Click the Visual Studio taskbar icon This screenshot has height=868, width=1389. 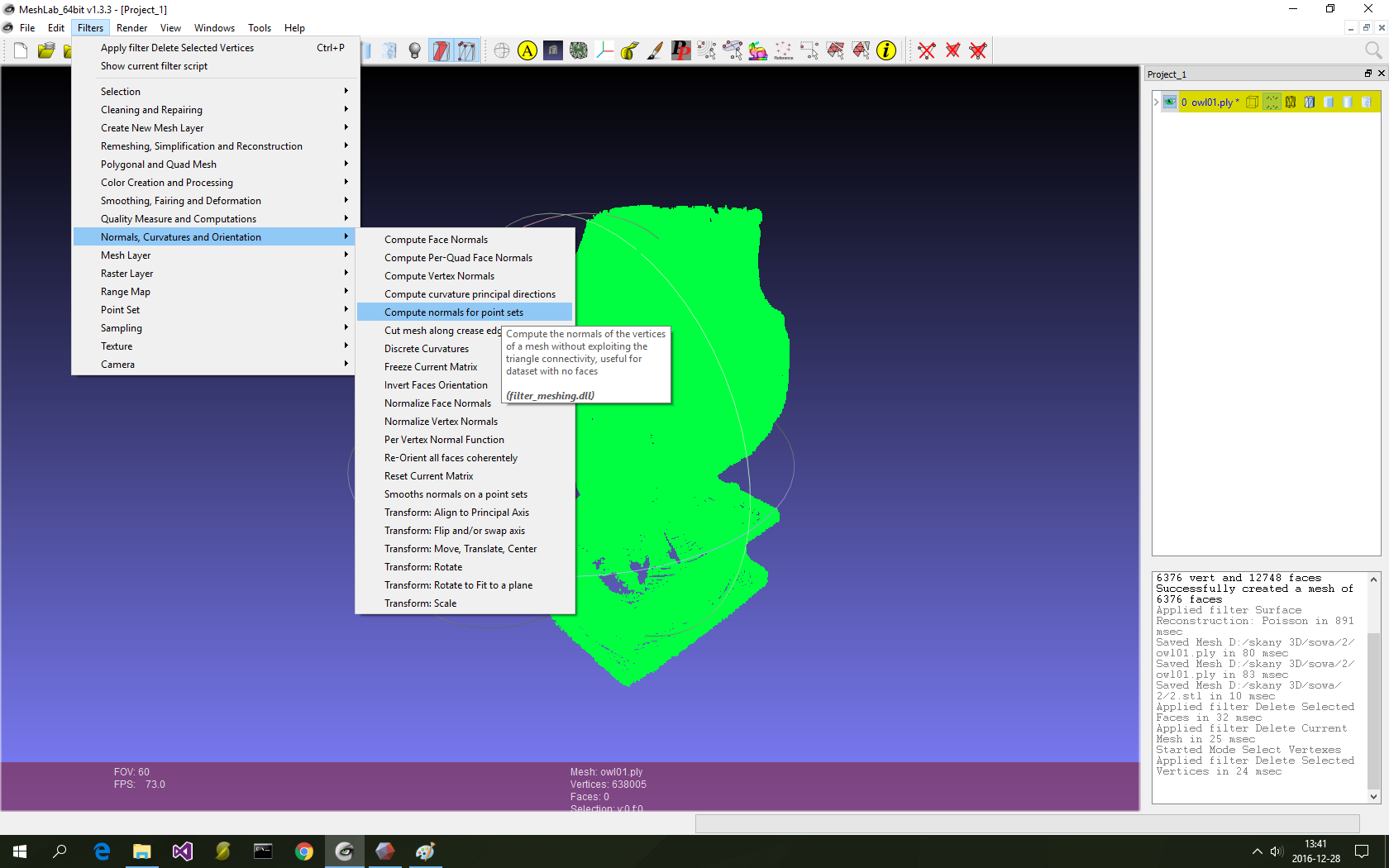coord(183,851)
